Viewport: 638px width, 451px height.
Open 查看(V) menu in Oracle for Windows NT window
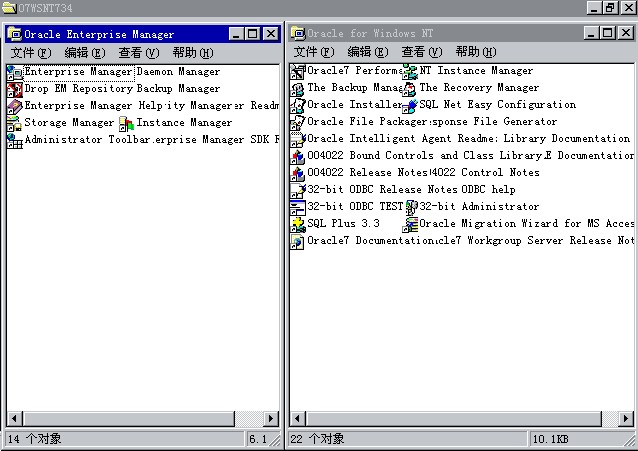tap(422, 52)
